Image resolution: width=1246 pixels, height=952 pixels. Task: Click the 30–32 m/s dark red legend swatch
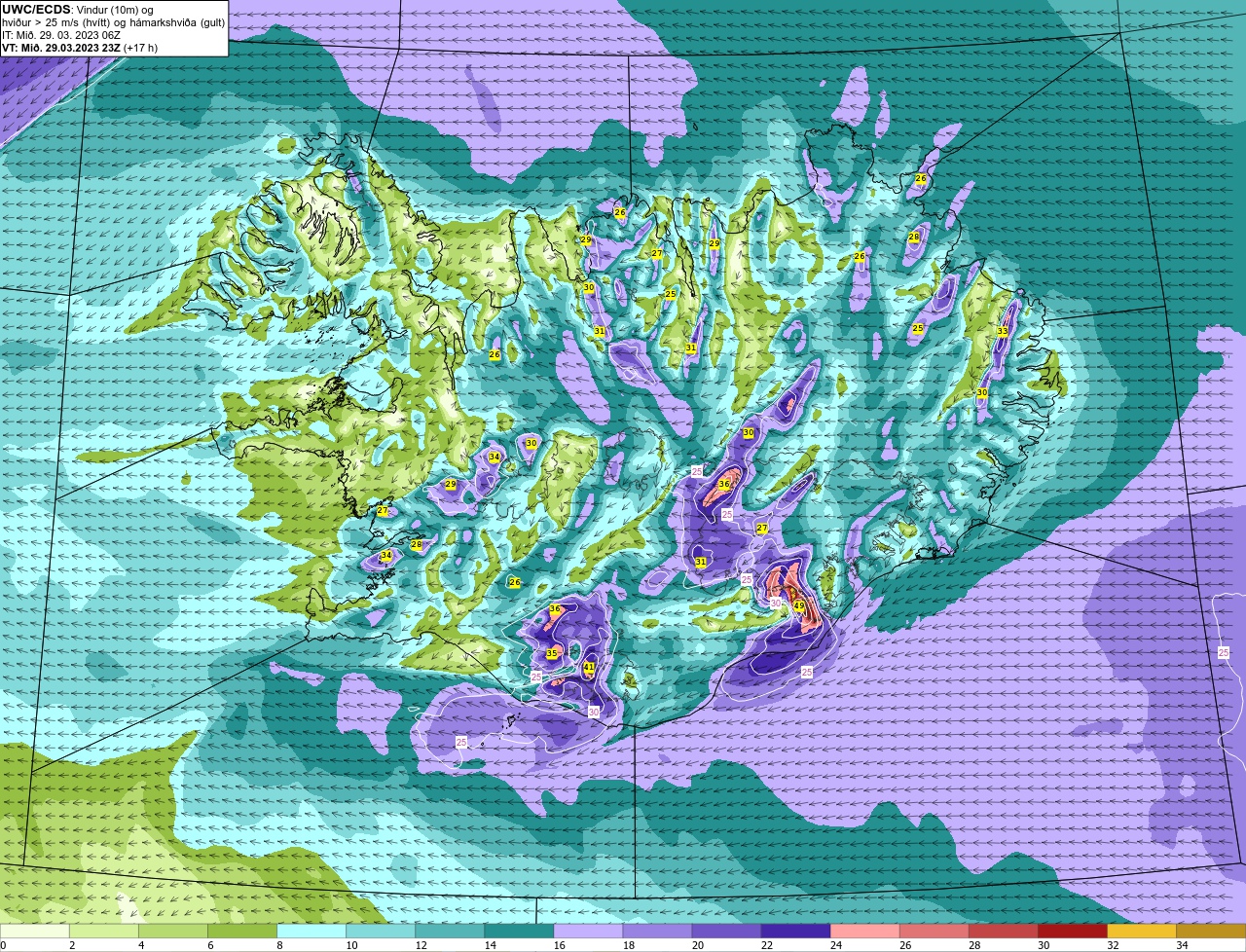pyautogui.click(x=1072, y=932)
